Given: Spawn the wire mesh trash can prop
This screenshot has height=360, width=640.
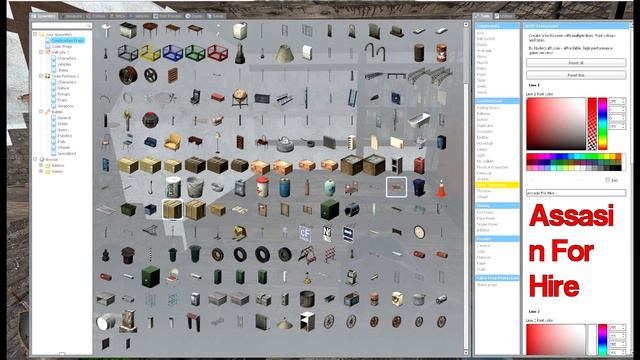Looking at the screenshot, I should [195, 187].
